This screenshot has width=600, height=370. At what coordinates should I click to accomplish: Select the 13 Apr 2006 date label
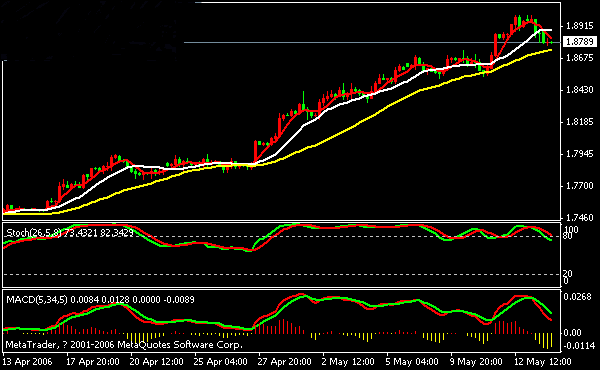click(x=27, y=362)
